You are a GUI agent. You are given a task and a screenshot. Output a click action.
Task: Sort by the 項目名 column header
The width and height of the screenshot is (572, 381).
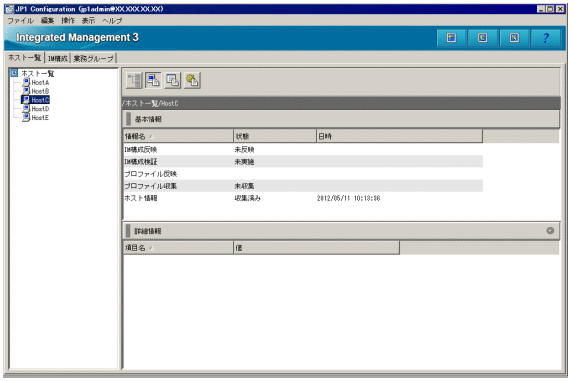pyautogui.click(x=178, y=248)
